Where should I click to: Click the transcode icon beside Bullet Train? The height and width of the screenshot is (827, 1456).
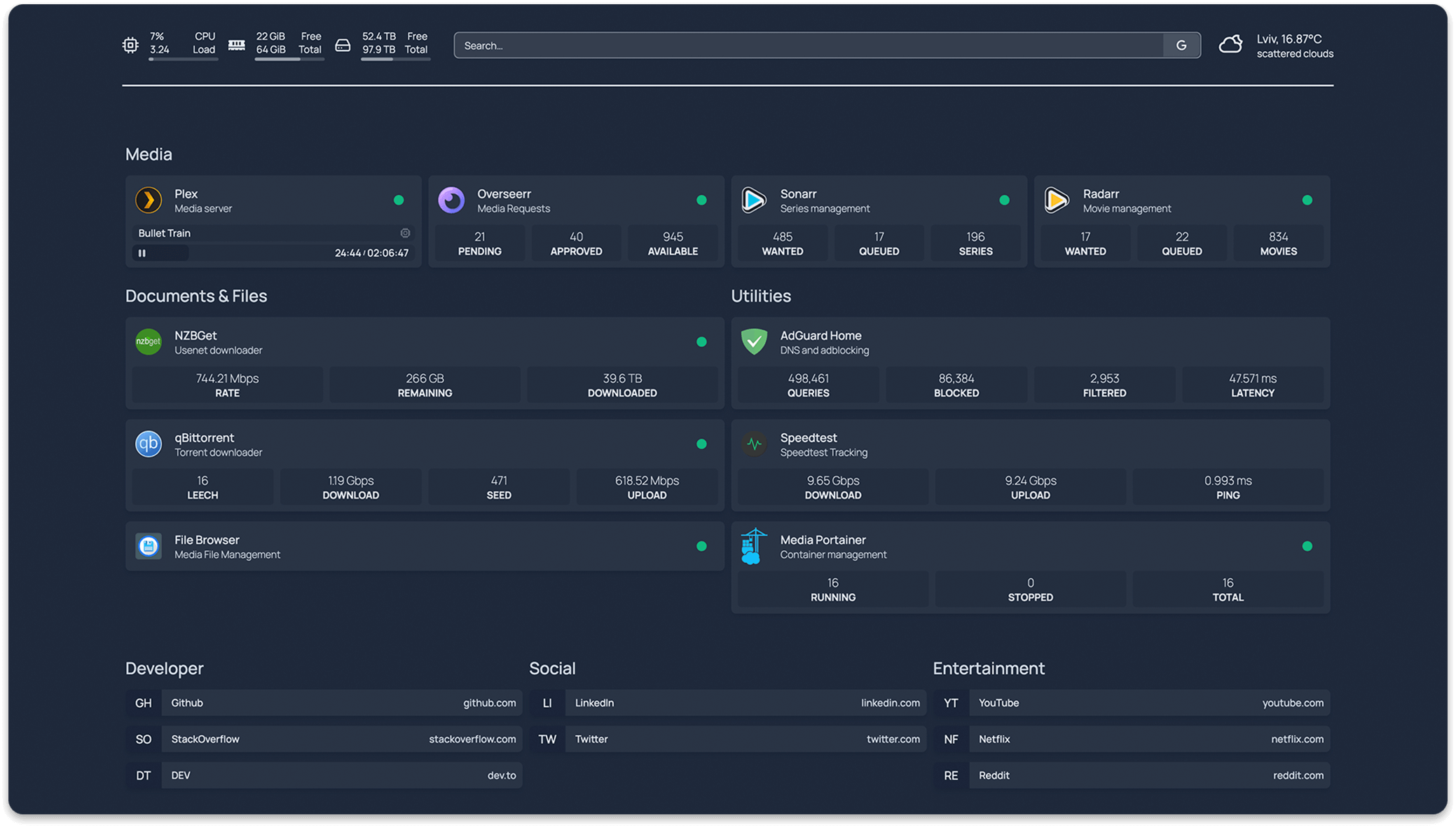[x=405, y=233]
